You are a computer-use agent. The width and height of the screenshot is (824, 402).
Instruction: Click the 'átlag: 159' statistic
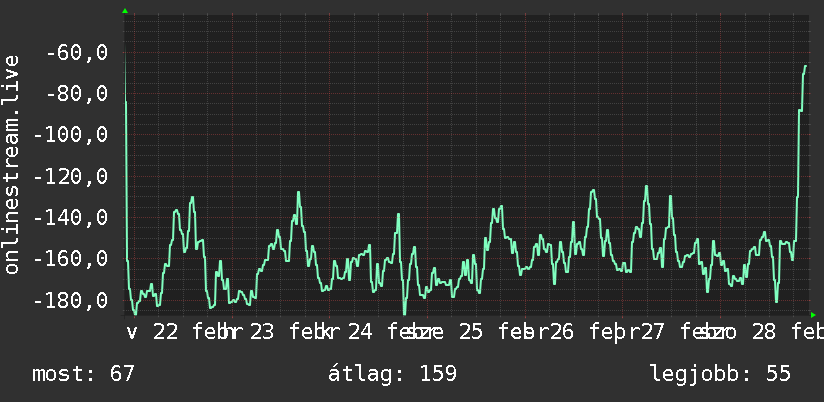coord(393,374)
